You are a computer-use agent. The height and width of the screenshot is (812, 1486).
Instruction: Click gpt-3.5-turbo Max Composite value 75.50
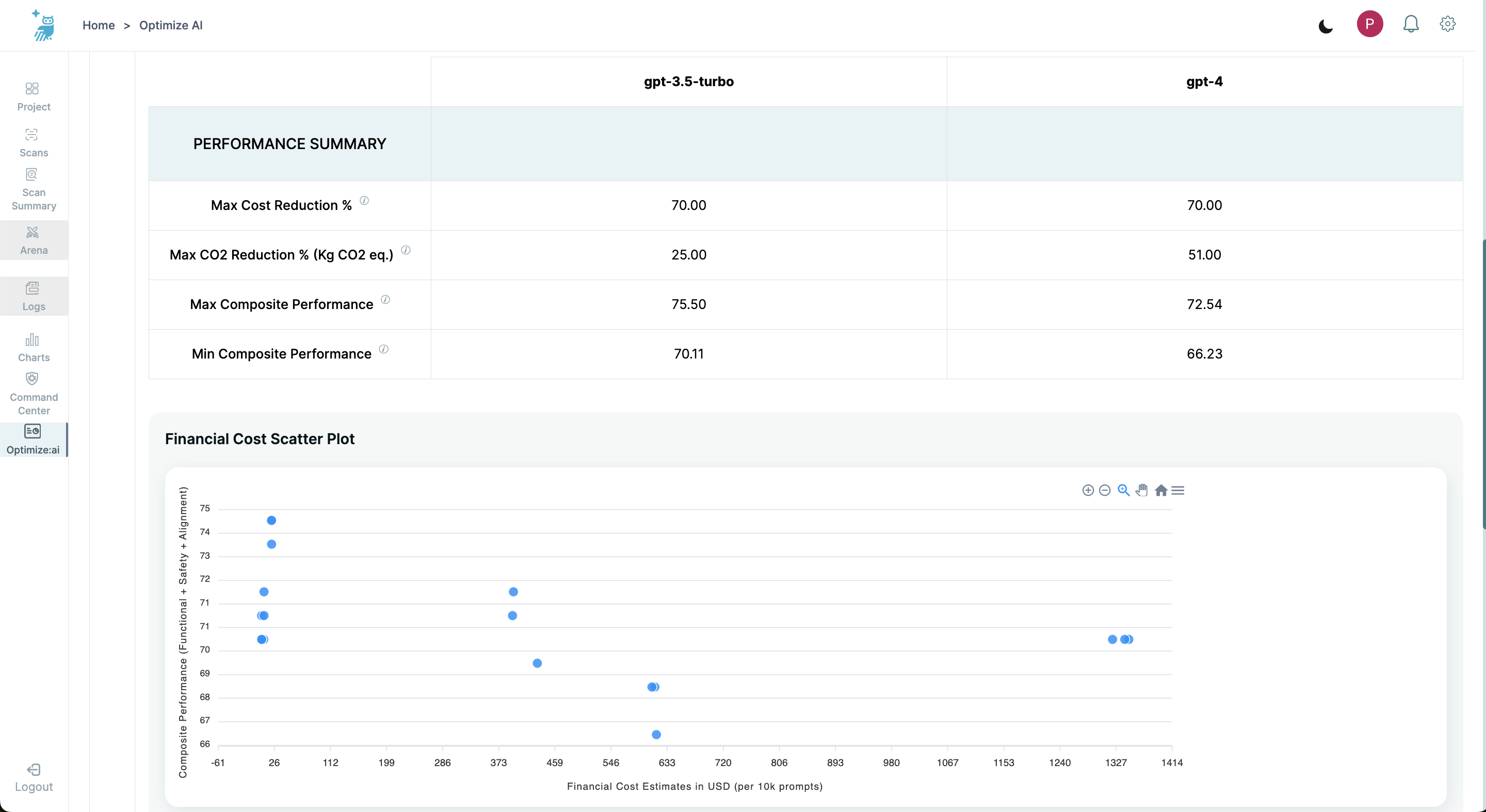tap(689, 304)
